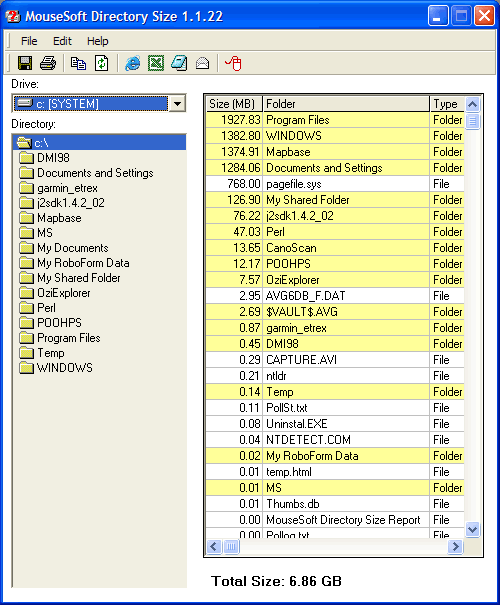
Task: Open the Help menu
Action: tap(98, 41)
